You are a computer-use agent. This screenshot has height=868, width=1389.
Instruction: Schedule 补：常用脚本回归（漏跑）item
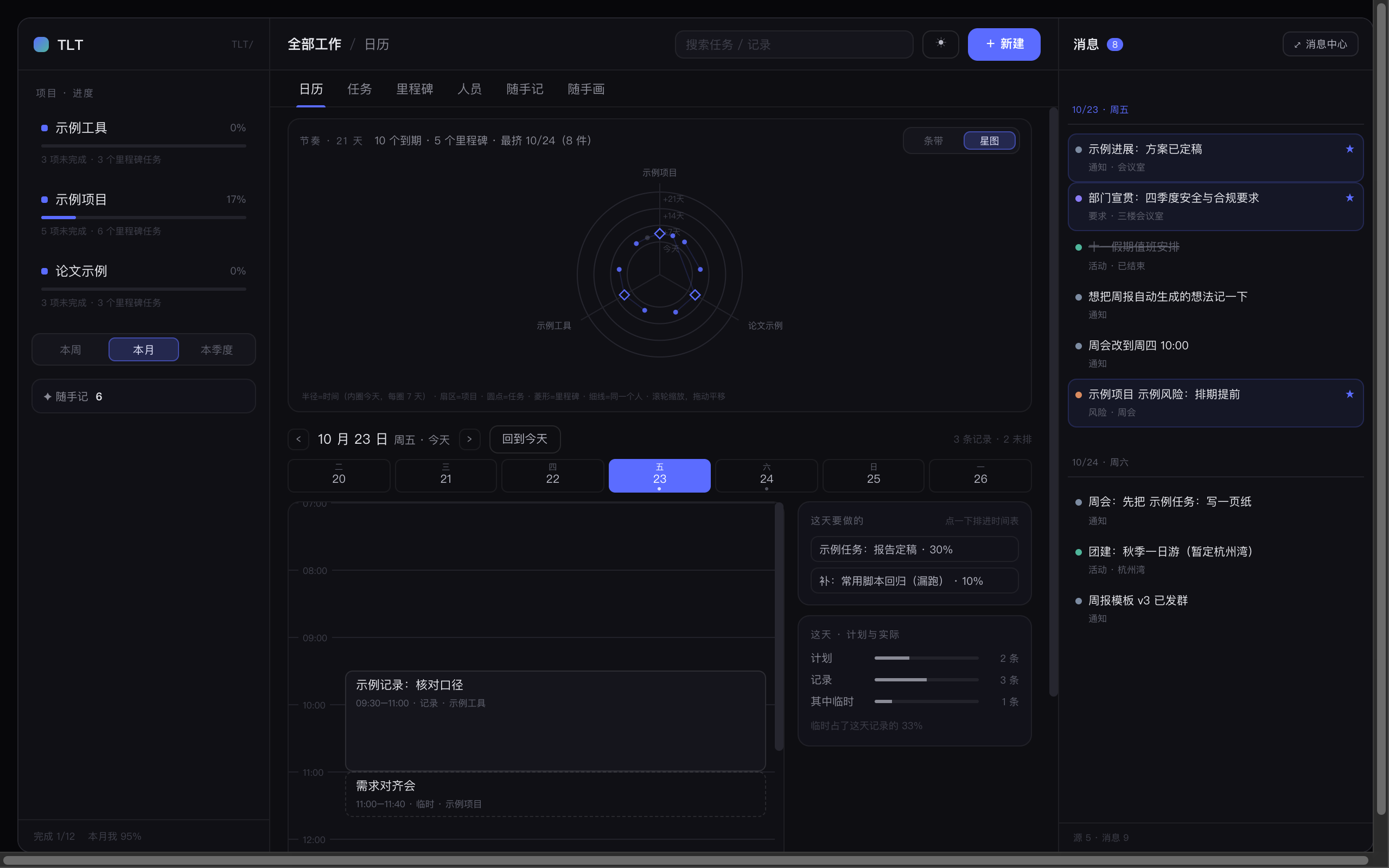click(x=914, y=581)
